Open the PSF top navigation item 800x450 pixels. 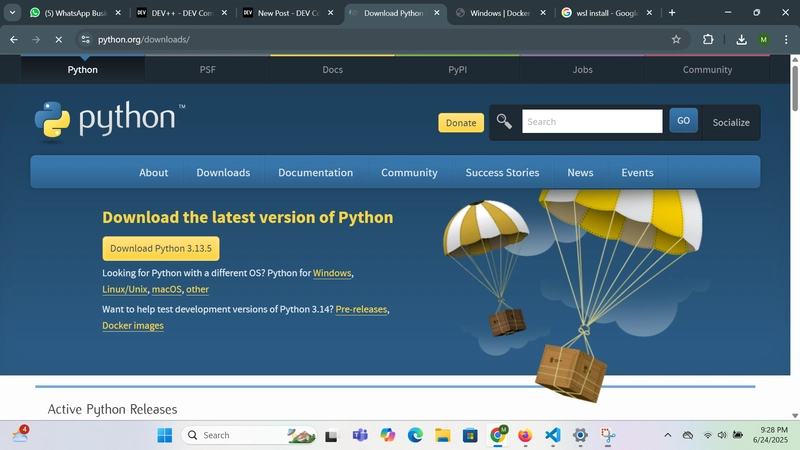208,70
